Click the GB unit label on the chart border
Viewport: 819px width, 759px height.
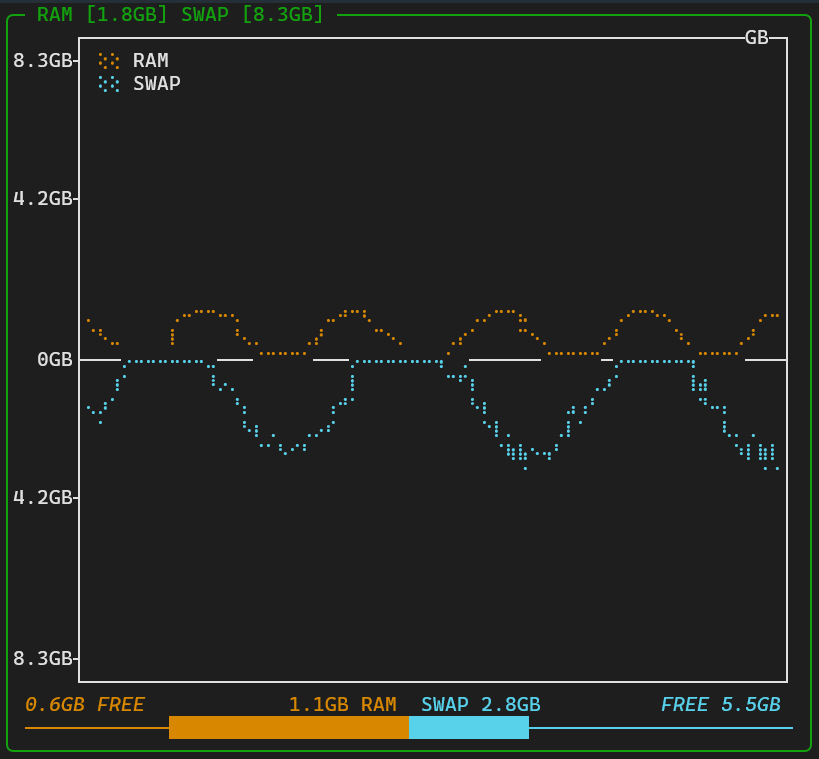point(756,38)
